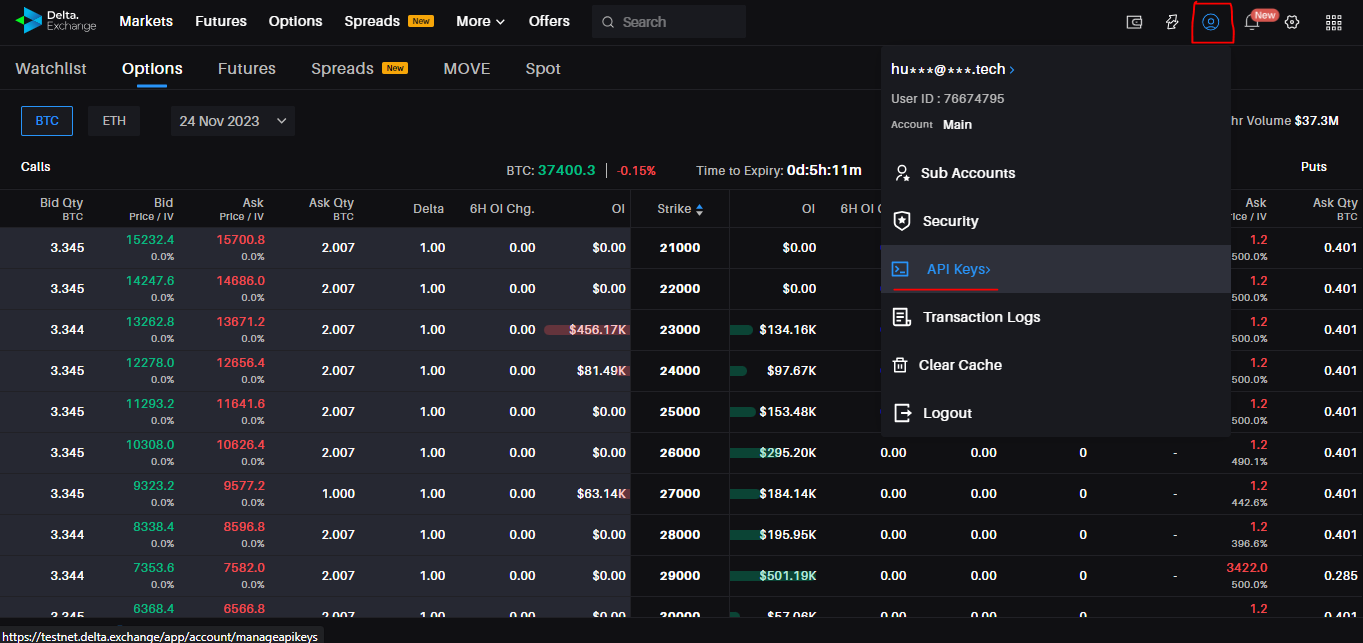Open the 24 Nov 2023 expiry dropdown
The image size is (1363, 643).
tap(233, 121)
